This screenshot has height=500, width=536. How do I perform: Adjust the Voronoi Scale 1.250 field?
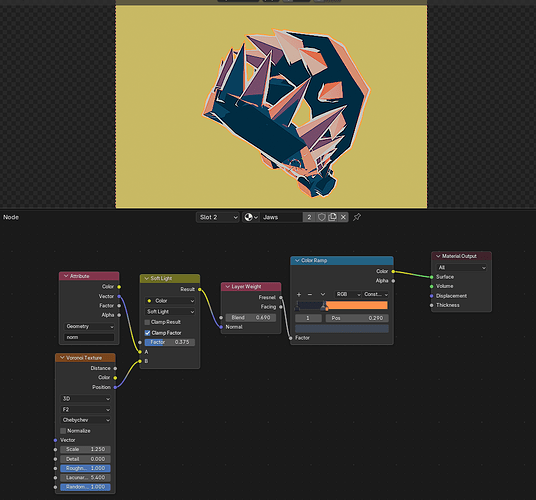point(85,449)
